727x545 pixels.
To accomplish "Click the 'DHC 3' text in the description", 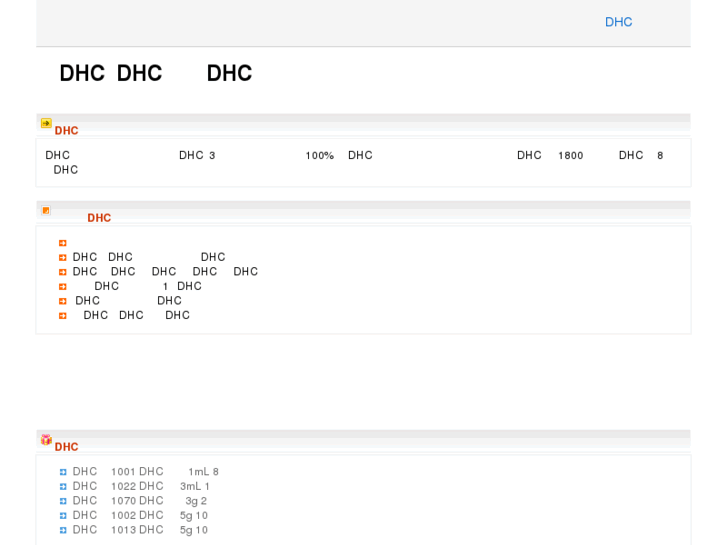I will 197,155.
